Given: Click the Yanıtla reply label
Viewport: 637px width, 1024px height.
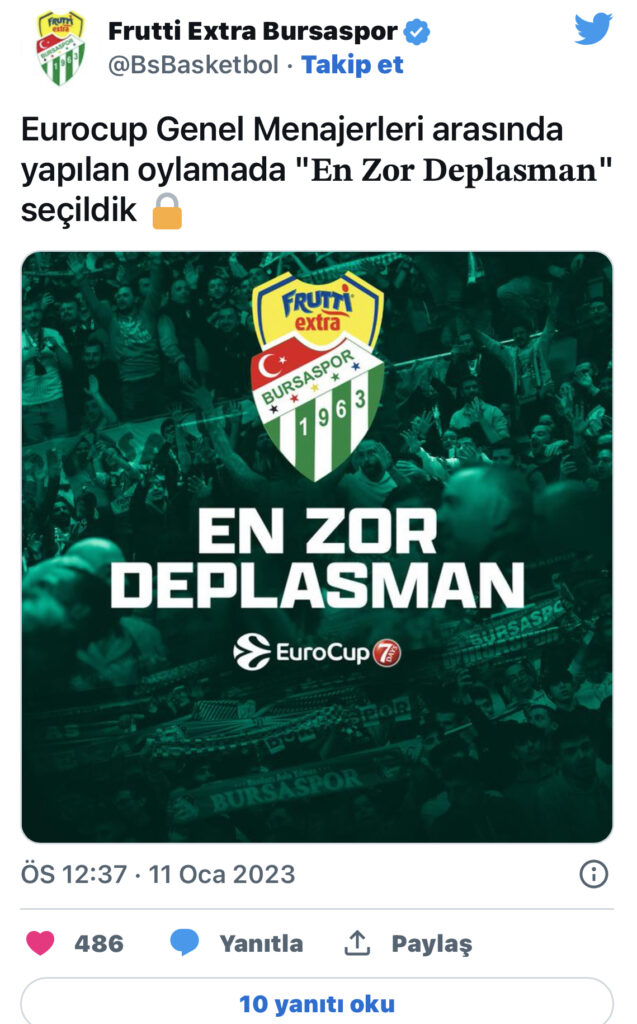Looking at the screenshot, I should pyautogui.click(x=261, y=944).
